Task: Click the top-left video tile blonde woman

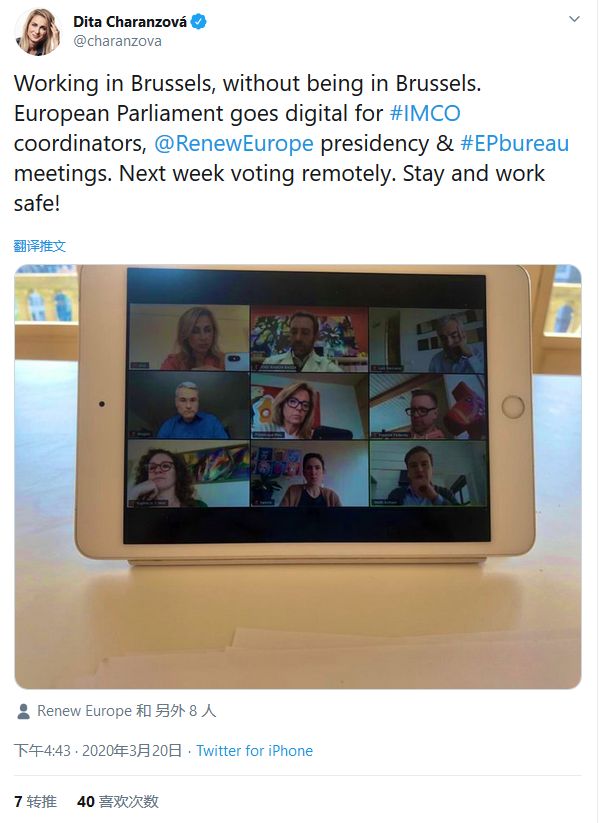Action: click(189, 337)
